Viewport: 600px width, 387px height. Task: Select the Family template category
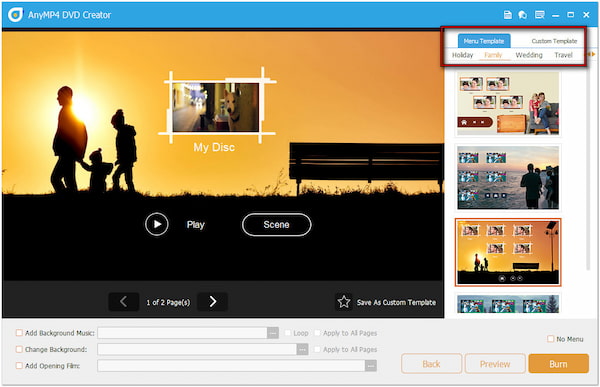click(x=493, y=55)
